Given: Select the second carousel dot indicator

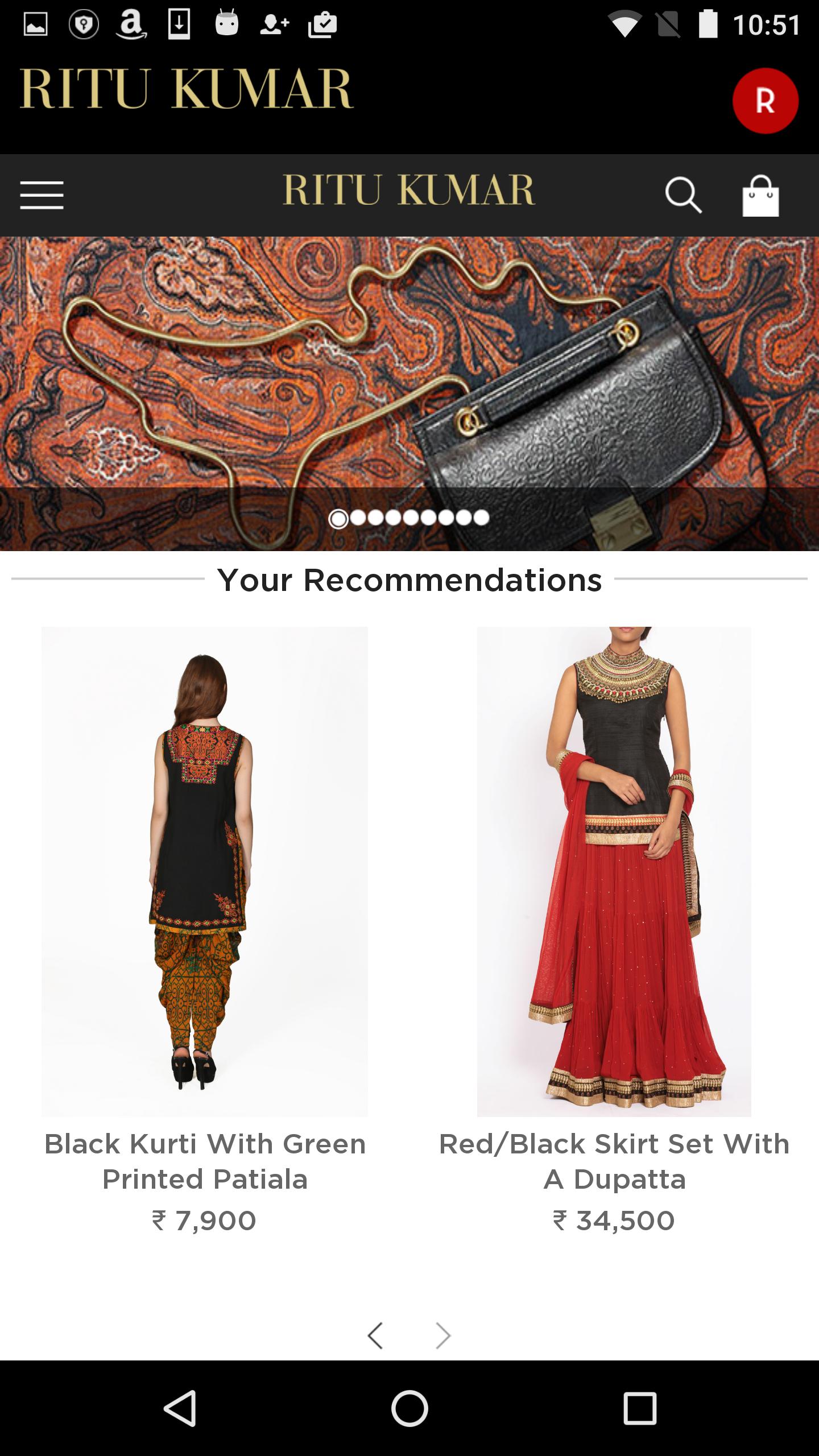Looking at the screenshot, I should pos(358,518).
